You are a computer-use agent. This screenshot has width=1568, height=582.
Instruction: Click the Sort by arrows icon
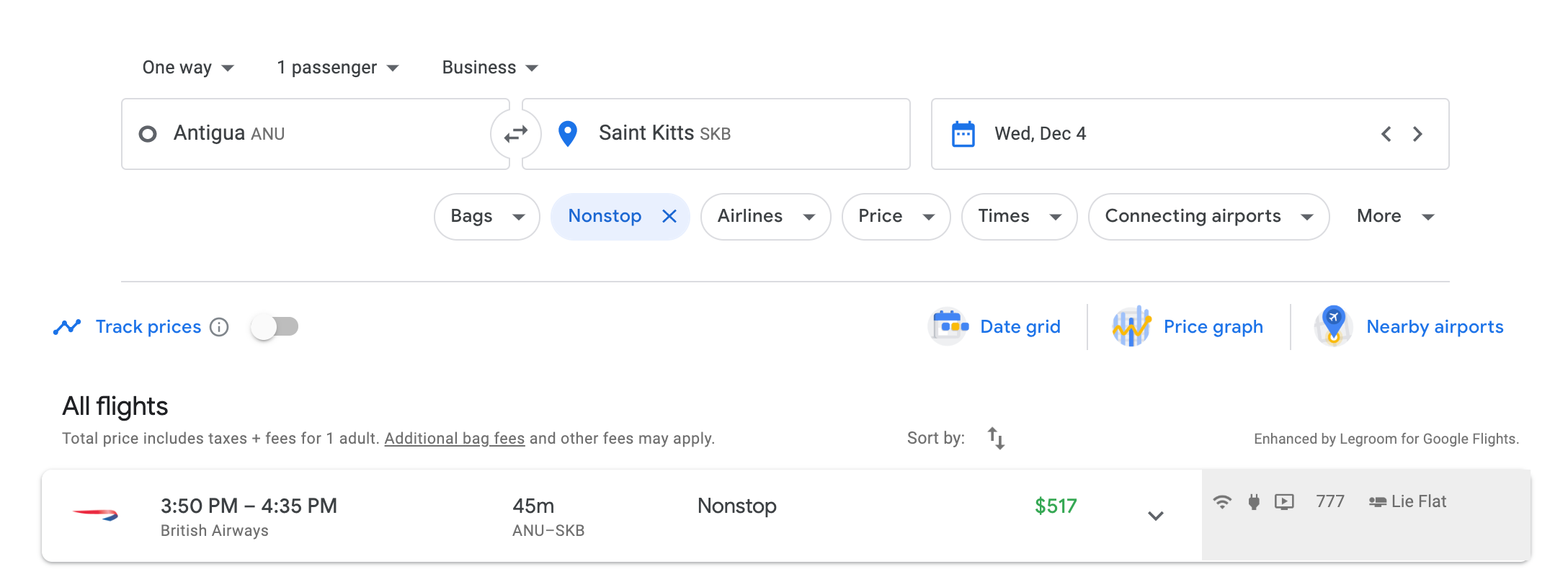tap(996, 438)
